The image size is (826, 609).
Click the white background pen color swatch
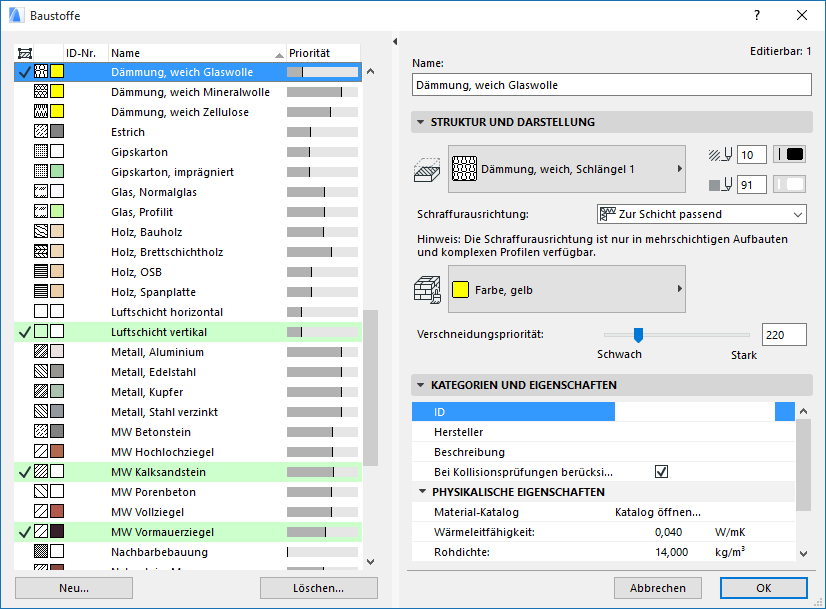[x=789, y=184]
